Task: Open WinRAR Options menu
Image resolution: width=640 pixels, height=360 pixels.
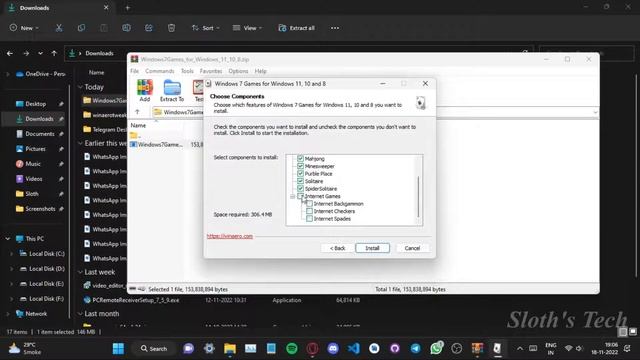Action: (238, 71)
